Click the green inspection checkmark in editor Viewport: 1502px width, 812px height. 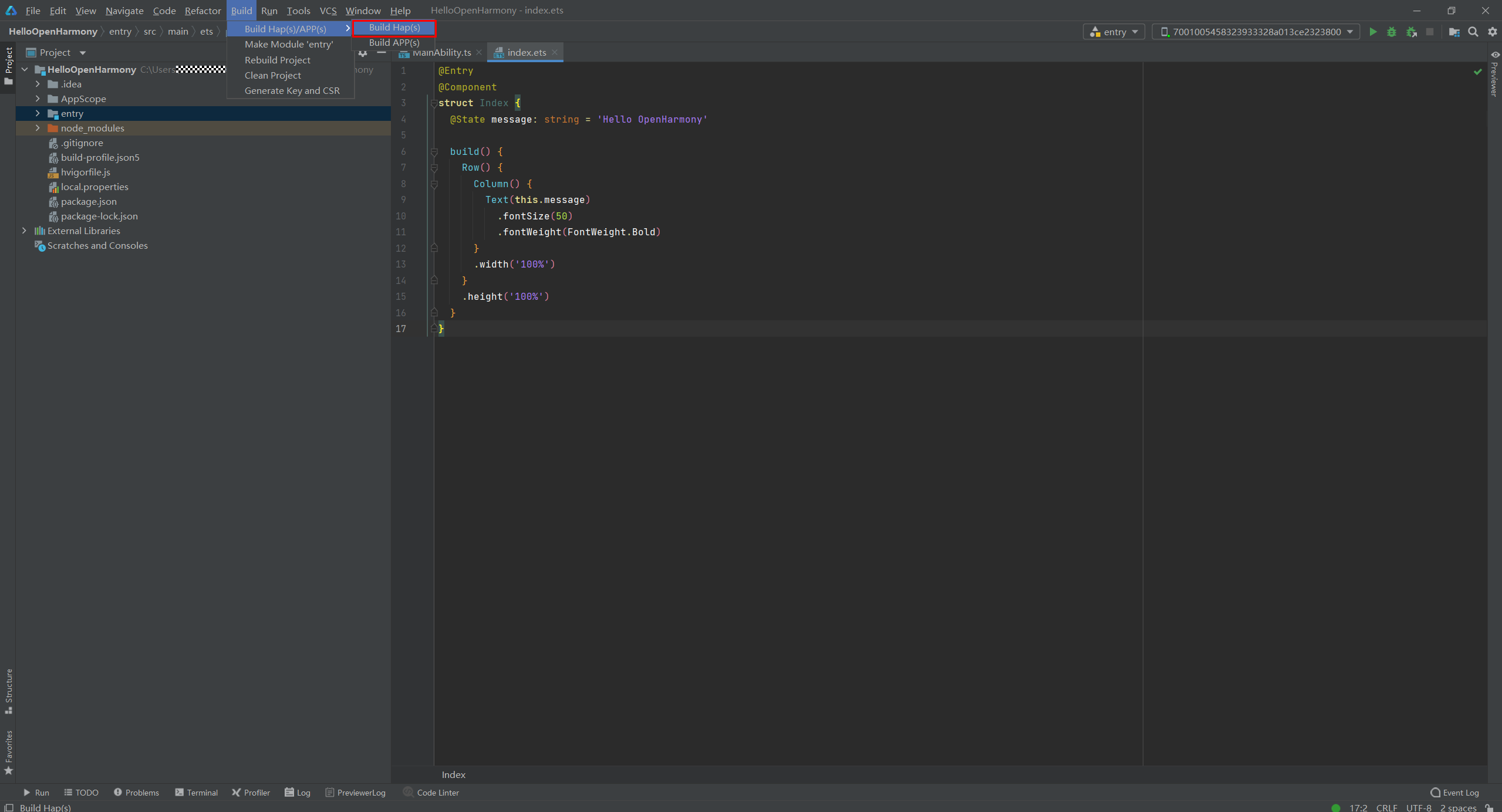[x=1478, y=72]
